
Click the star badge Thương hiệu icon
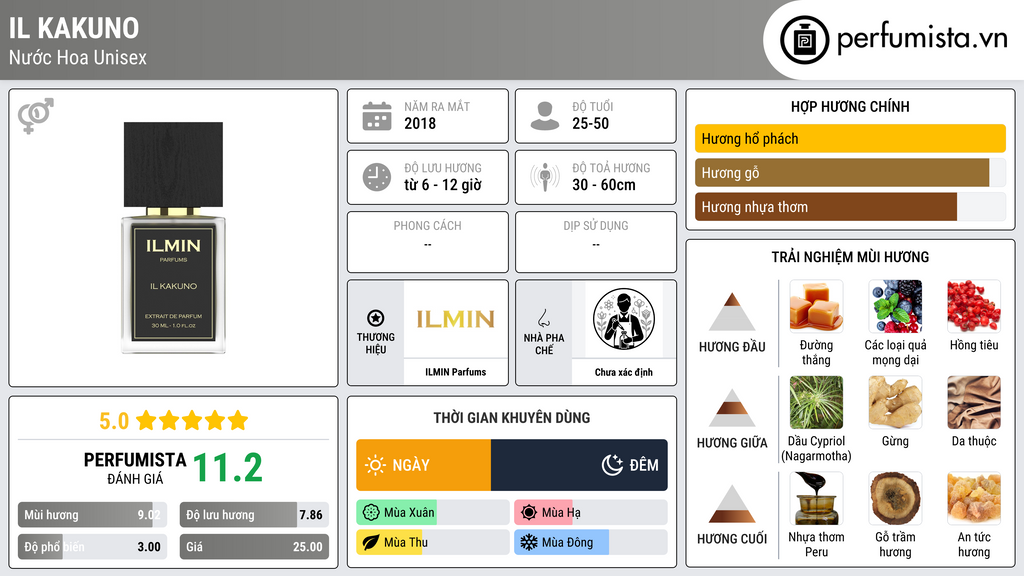click(376, 318)
